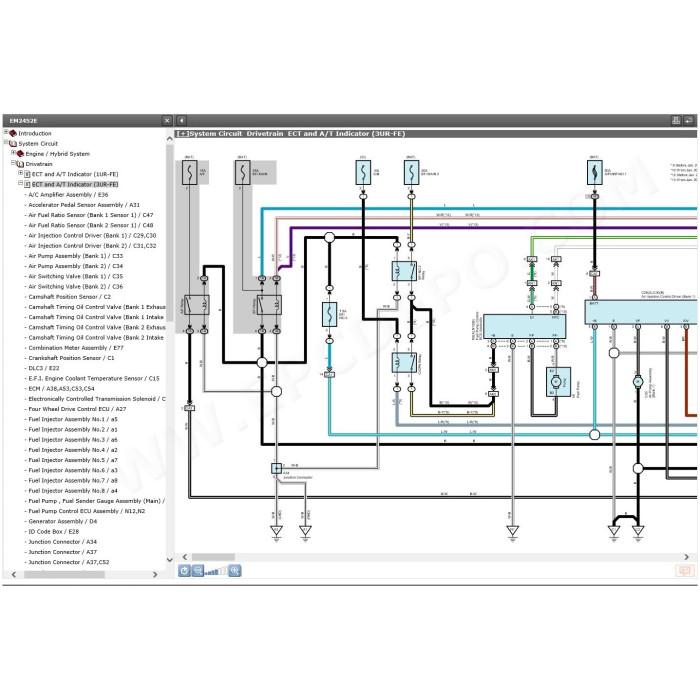Screen dimensions: 700x700
Task: Click the print icon in diagram header
Action: pyautogui.click(x=676, y=121)
